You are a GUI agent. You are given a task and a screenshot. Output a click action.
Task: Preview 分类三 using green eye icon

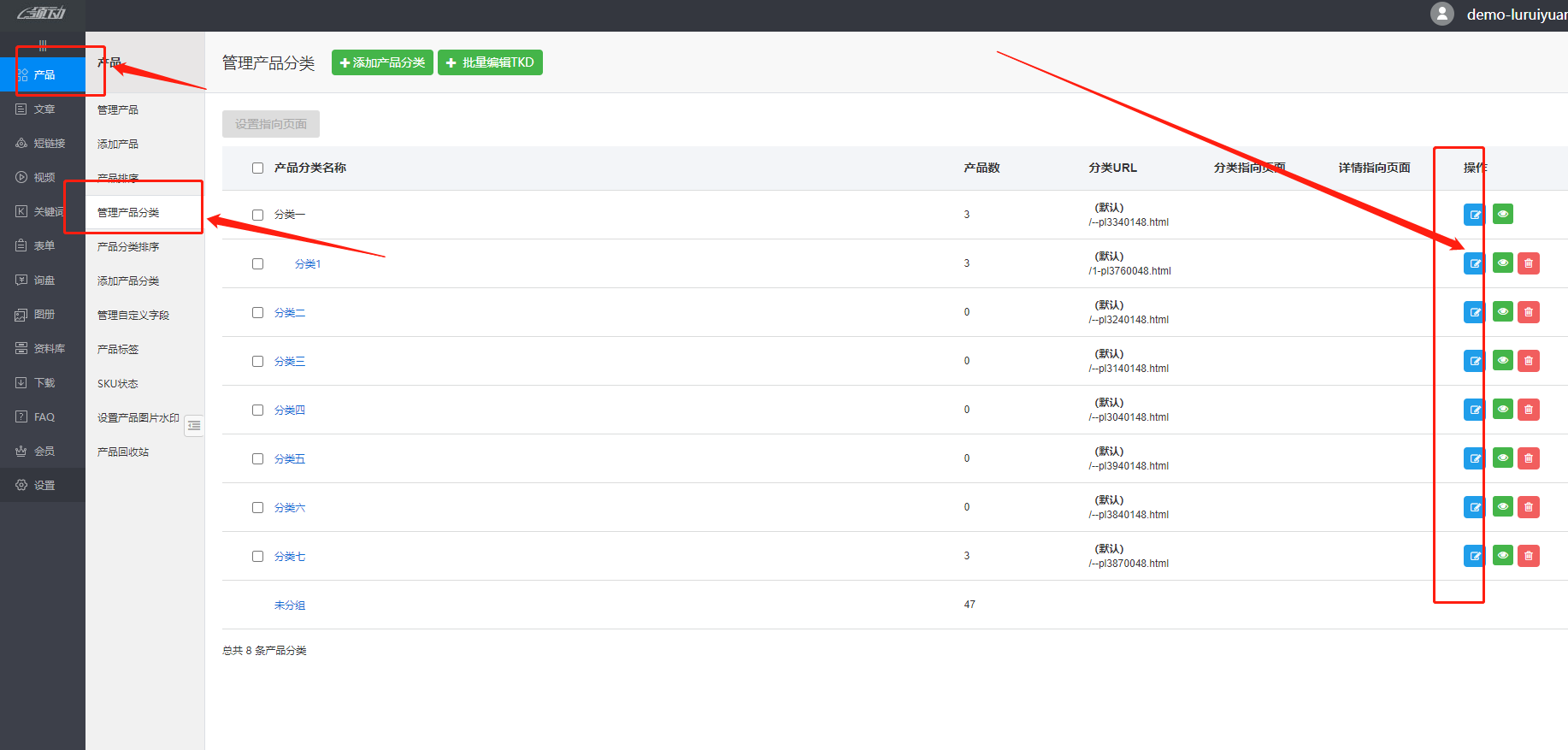(x=1503, y=361)
